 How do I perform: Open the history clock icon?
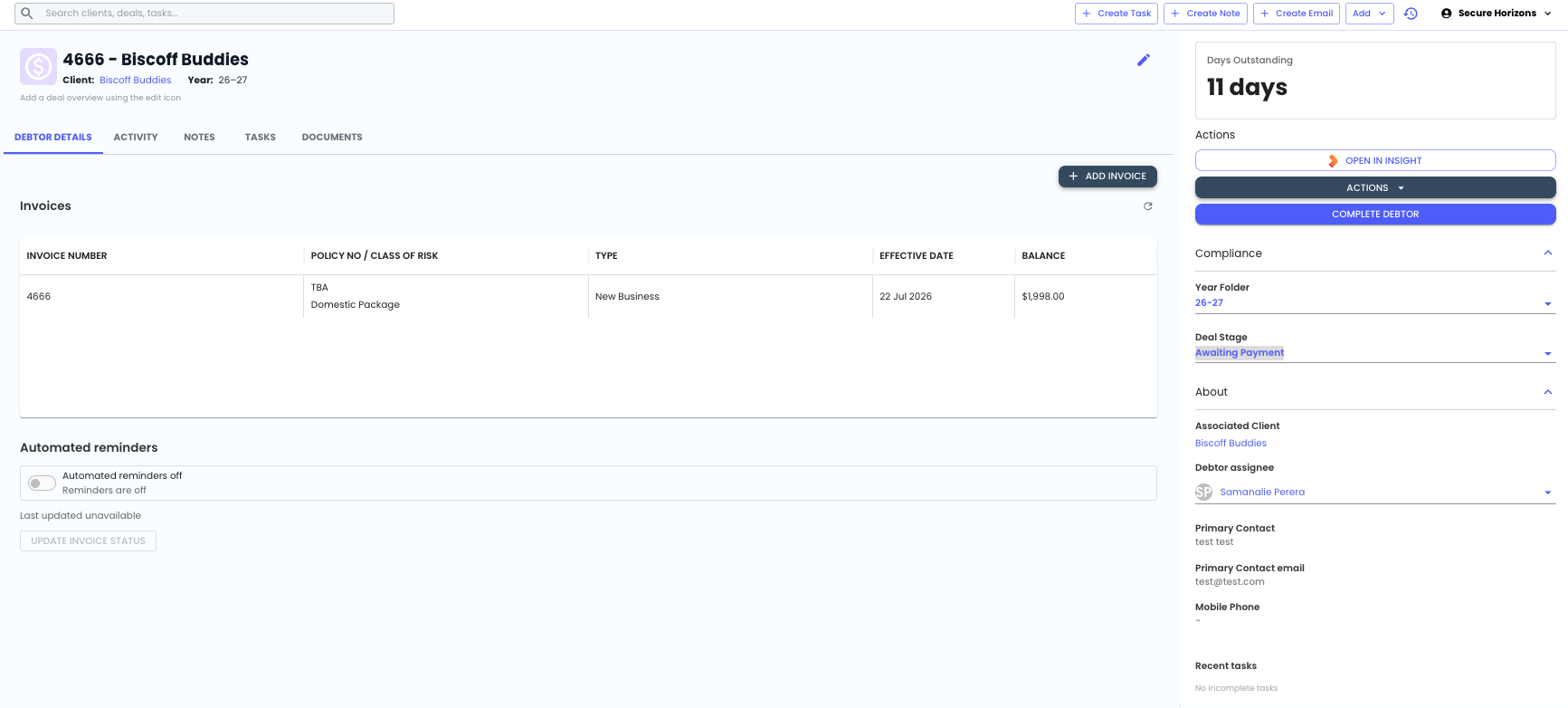coord(1411,14)
